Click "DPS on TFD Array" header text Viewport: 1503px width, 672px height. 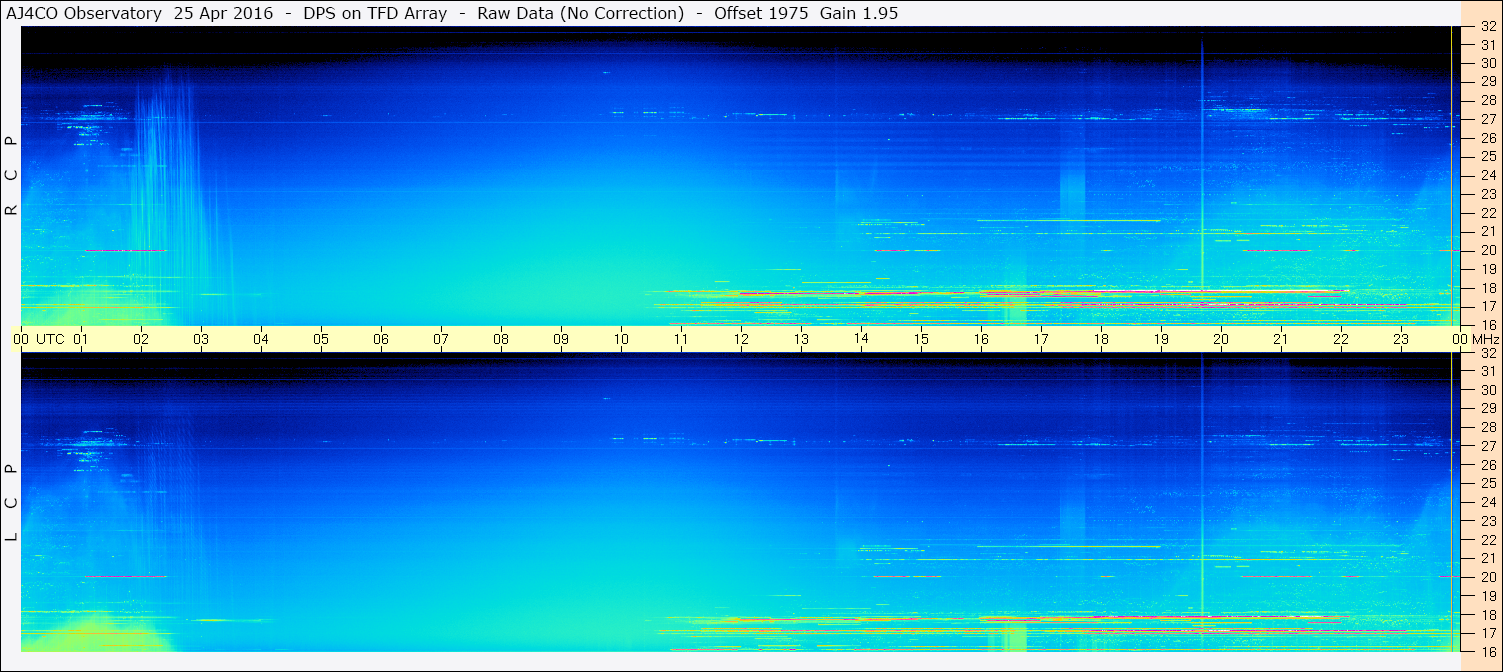375,13
